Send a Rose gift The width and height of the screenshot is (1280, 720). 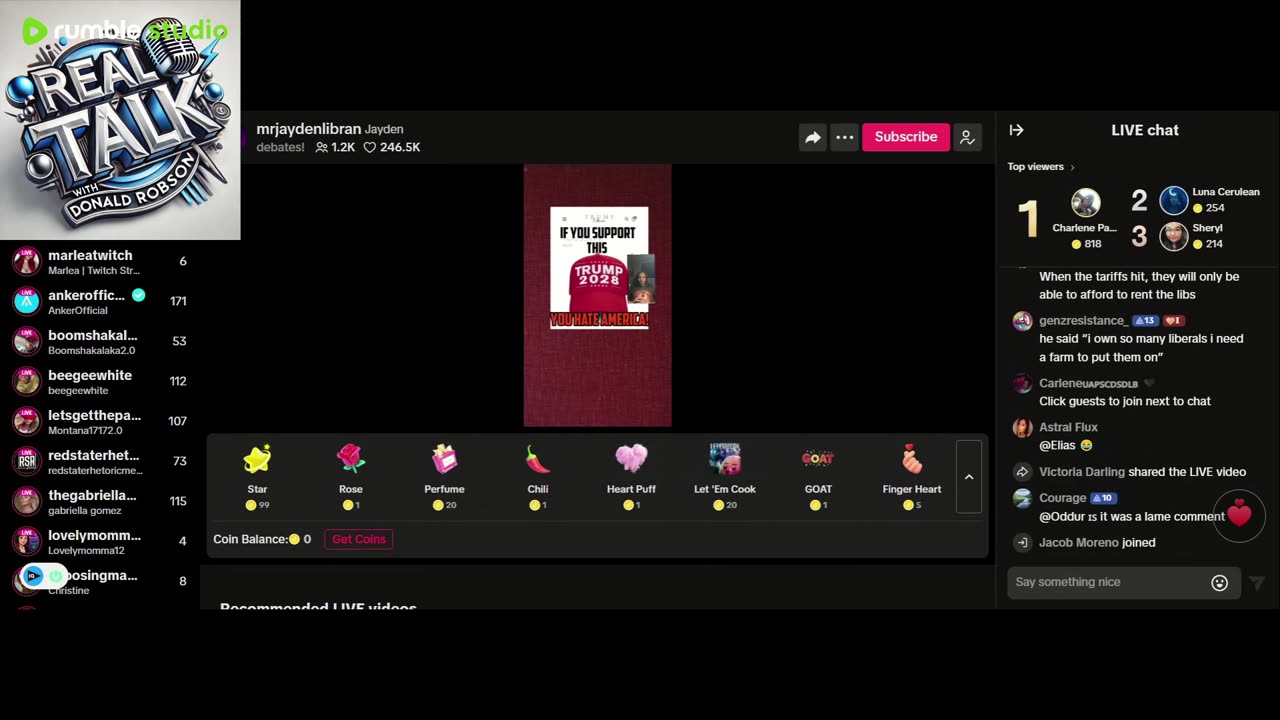point(351,476)
